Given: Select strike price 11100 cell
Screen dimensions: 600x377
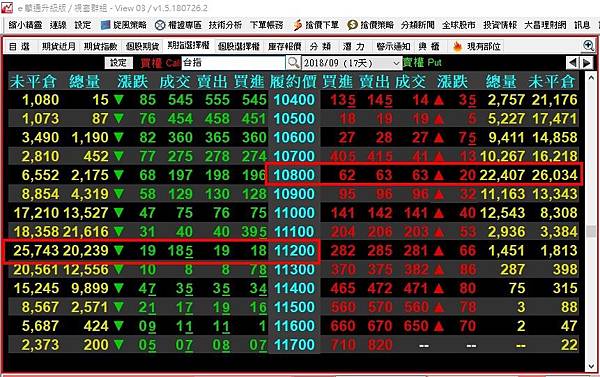Looking at the screenshot, I should 294,232.
